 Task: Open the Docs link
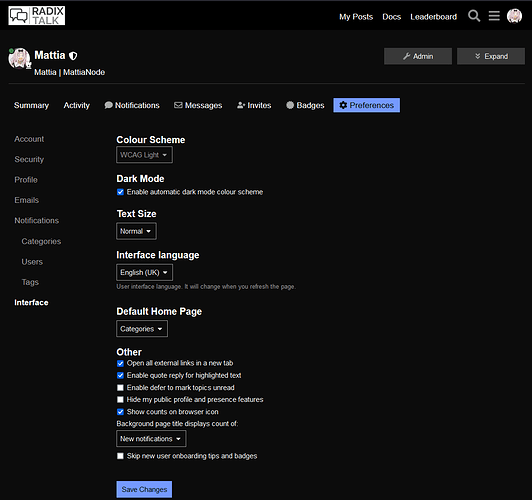point(392,17)
